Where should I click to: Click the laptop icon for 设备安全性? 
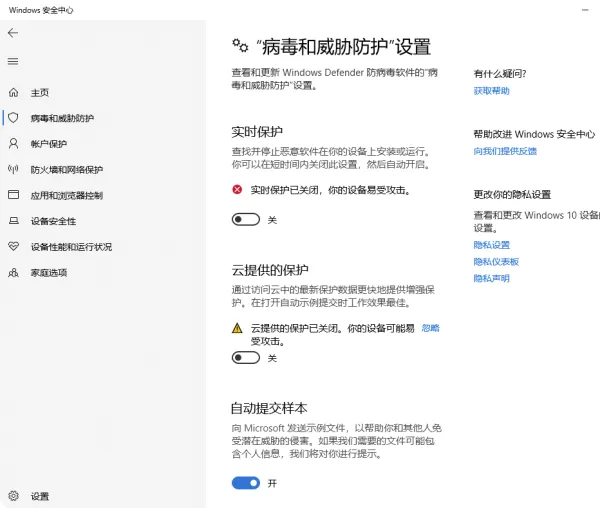tap(13, 221)
